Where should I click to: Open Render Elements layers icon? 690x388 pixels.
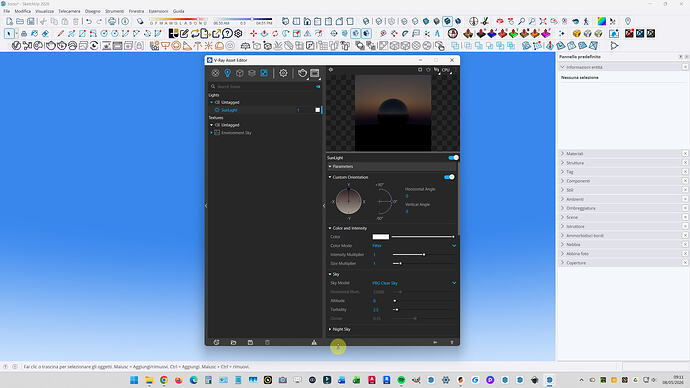point(252,73)
